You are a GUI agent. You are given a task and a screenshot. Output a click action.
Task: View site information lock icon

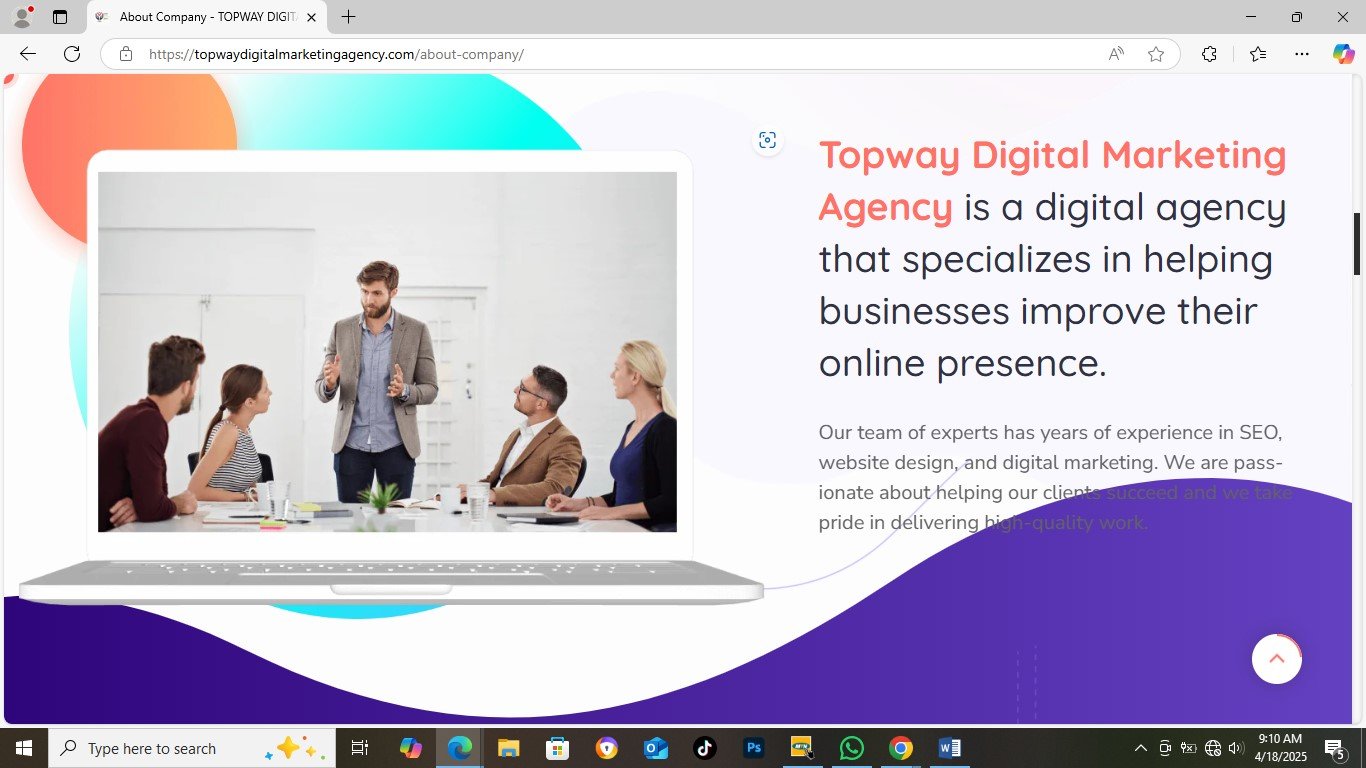point(126,54)
